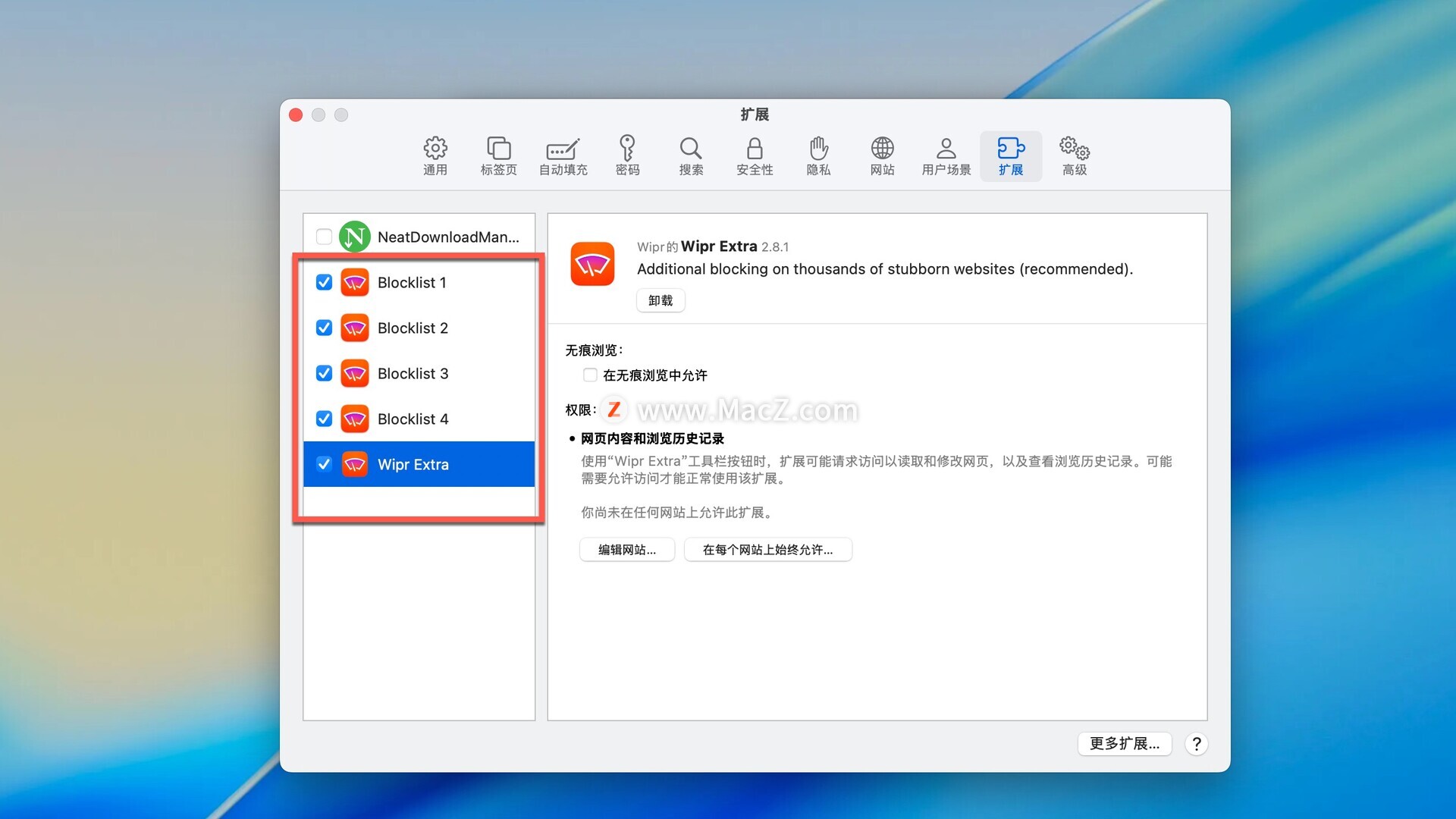Select the Blocklist 2 row label
The width and height of the screenshot is (1456, 819).
413,328
